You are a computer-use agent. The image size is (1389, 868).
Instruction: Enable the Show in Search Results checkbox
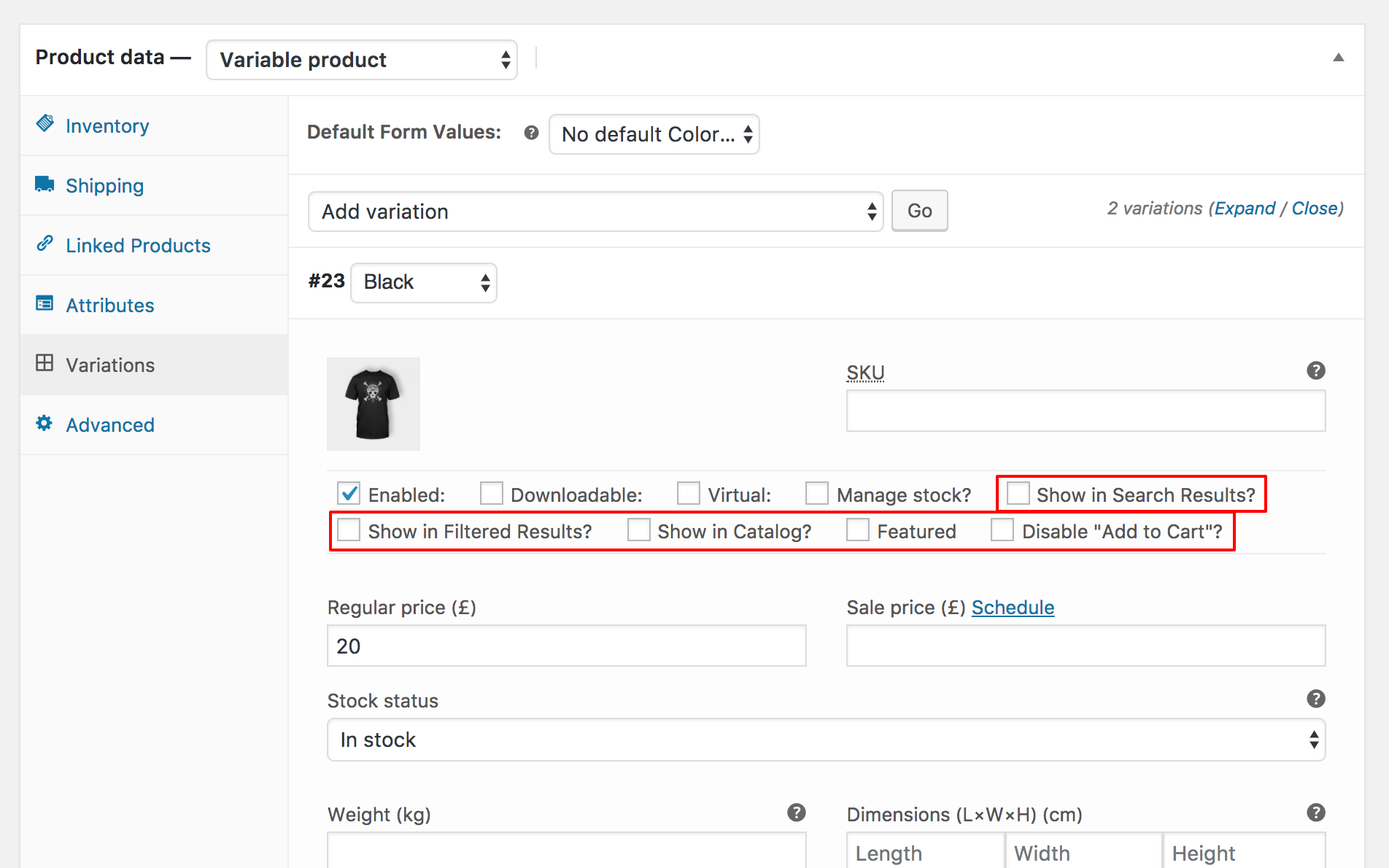click(1018, 494)
